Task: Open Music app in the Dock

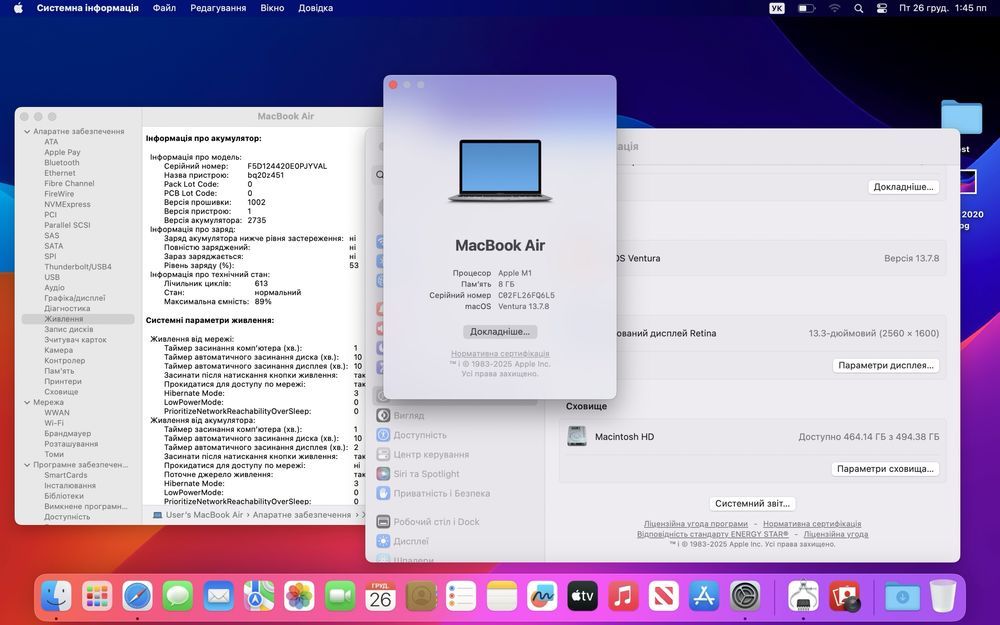Action: point(623,596)
